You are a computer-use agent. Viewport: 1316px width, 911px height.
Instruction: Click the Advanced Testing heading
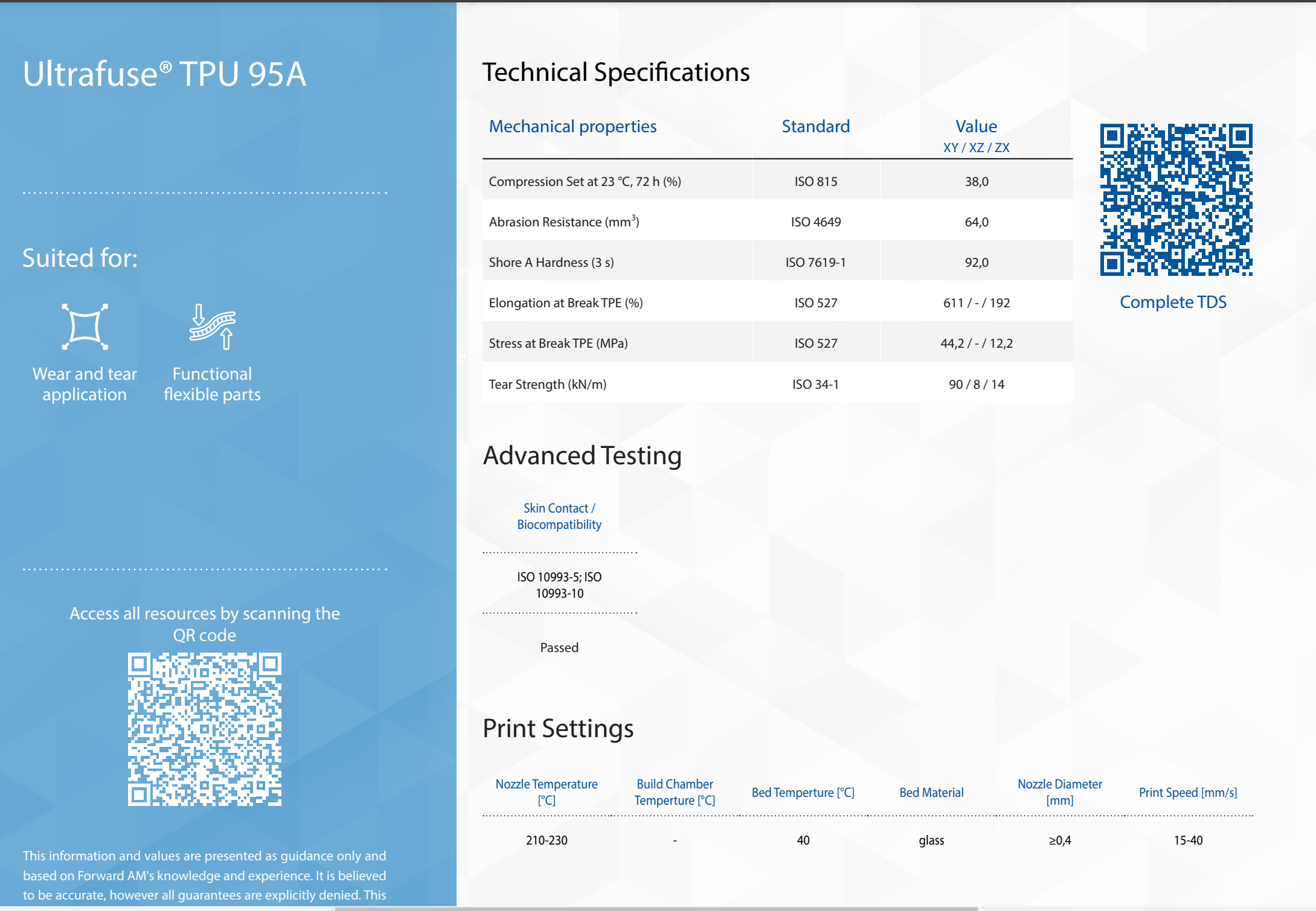coord(582,456)
